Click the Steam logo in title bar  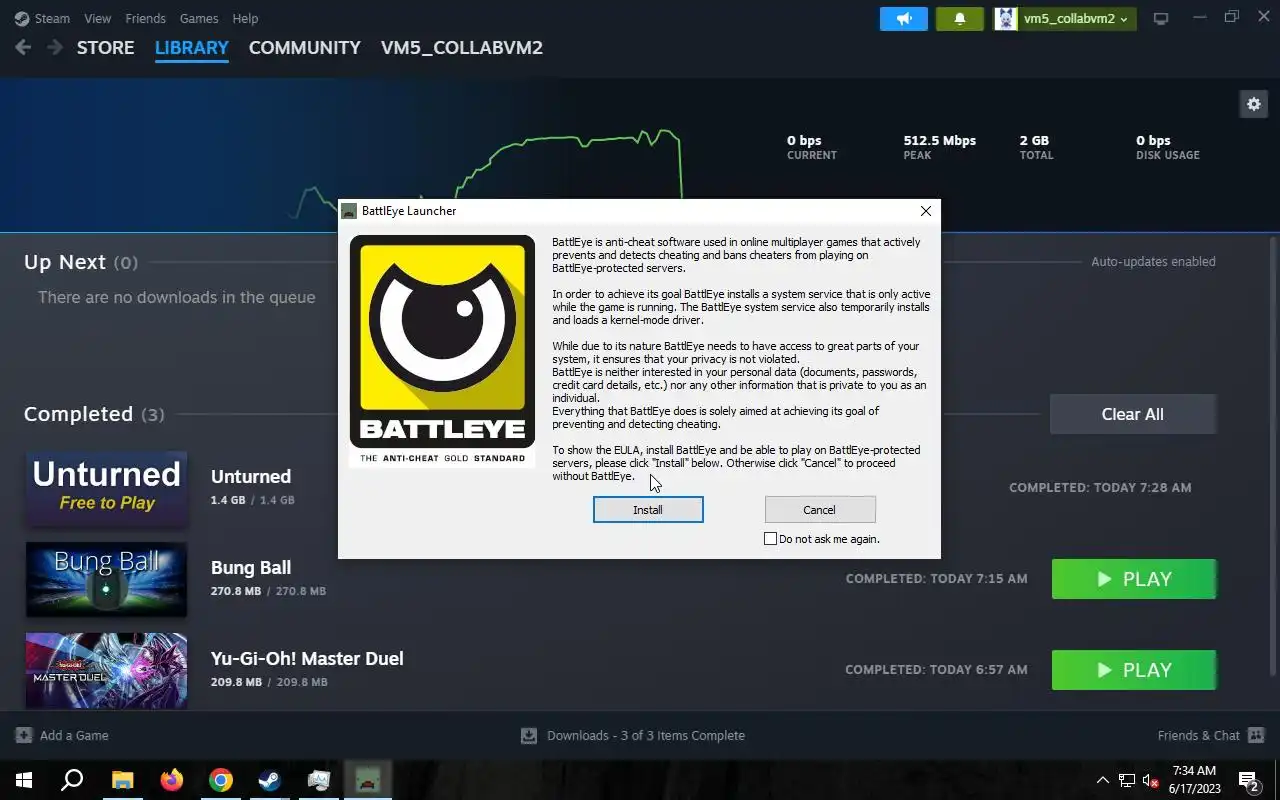tap(22, 18)
